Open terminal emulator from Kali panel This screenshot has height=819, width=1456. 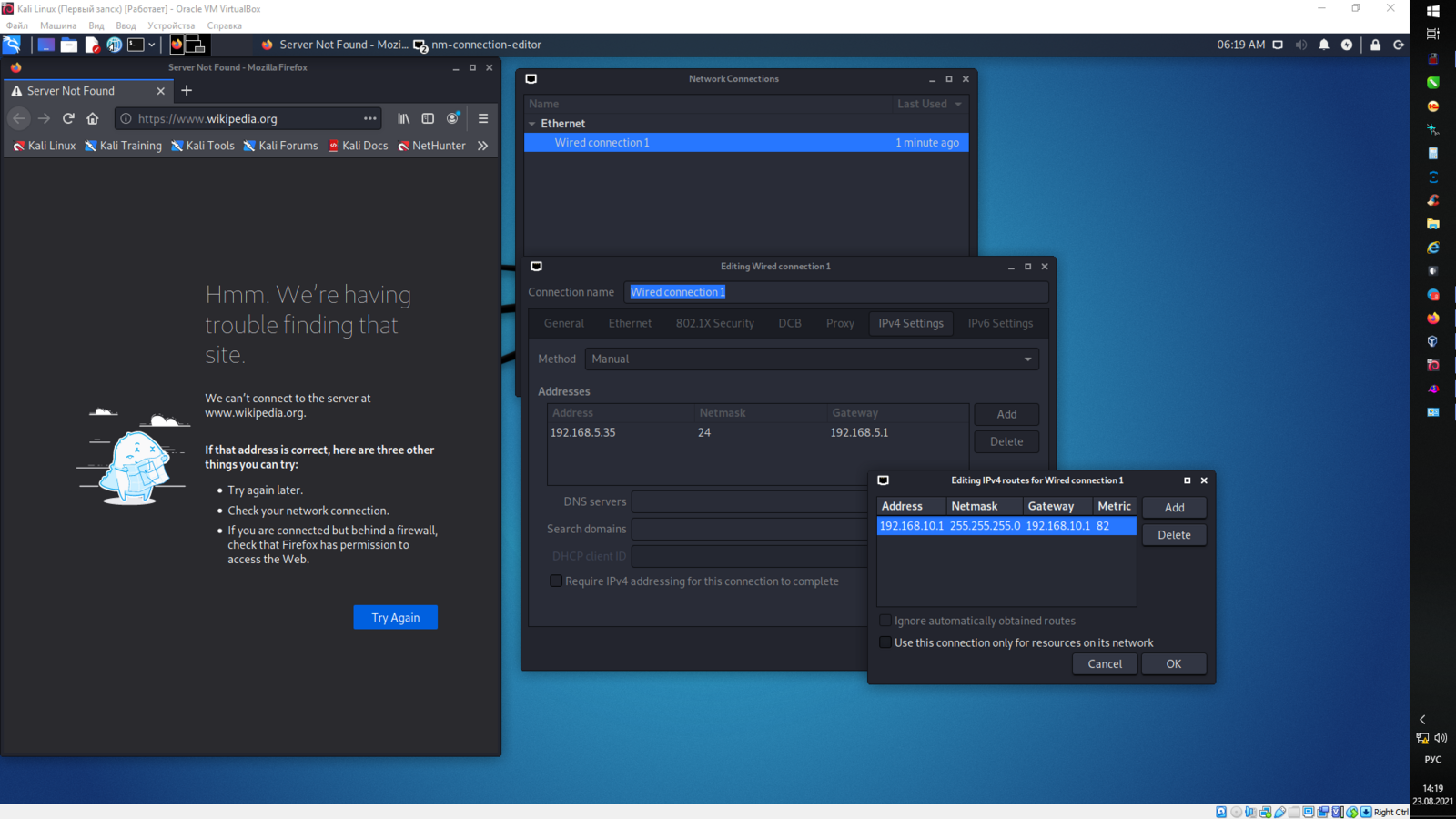pyautogui.click(x=136, y=45)
